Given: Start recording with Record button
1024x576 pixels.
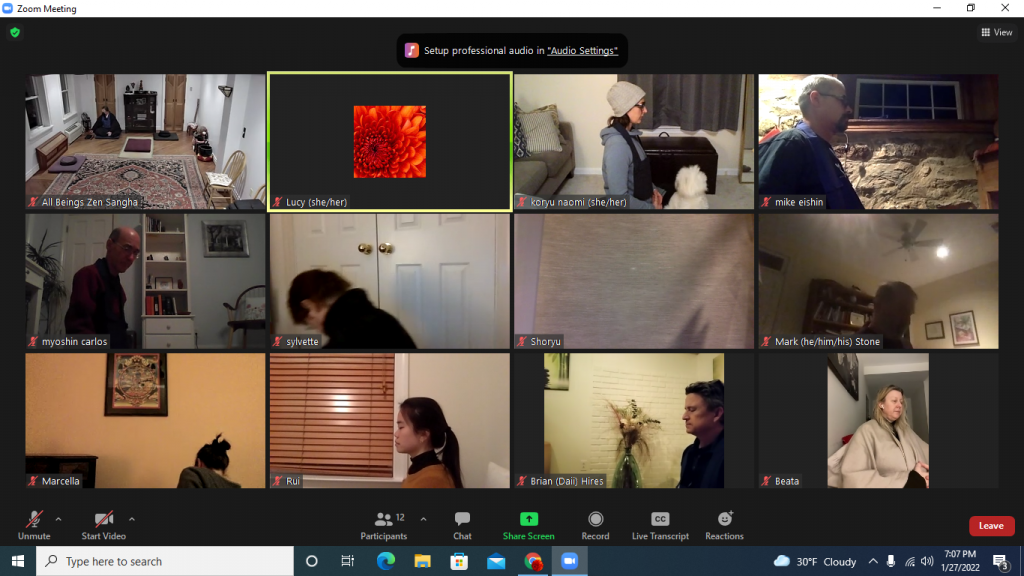Looking at the screenshot, I should click(595, 526).
